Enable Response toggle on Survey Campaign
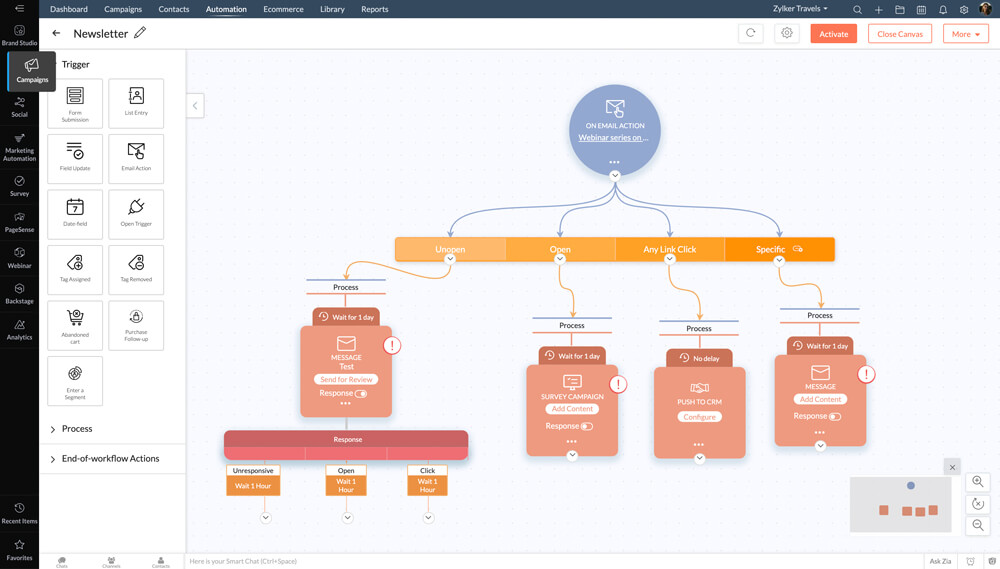 click(x=587, y=426)
